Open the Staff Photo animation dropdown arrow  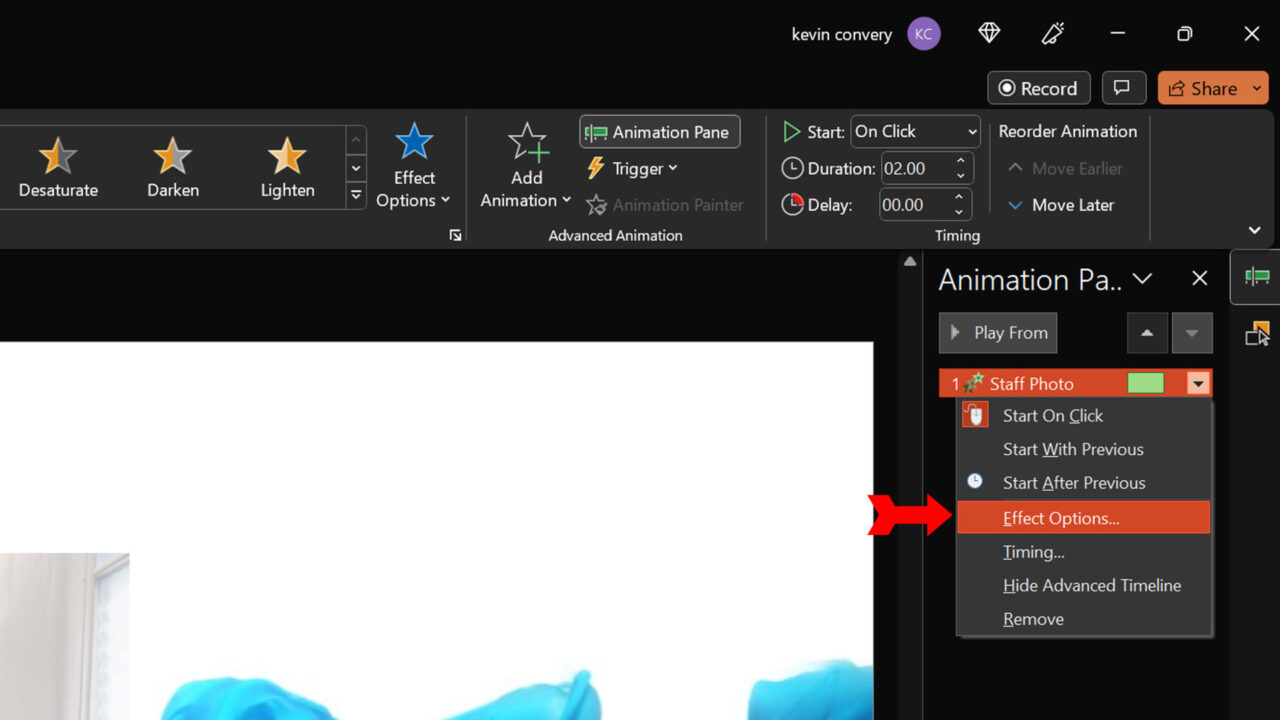(x=1197, y=383)
